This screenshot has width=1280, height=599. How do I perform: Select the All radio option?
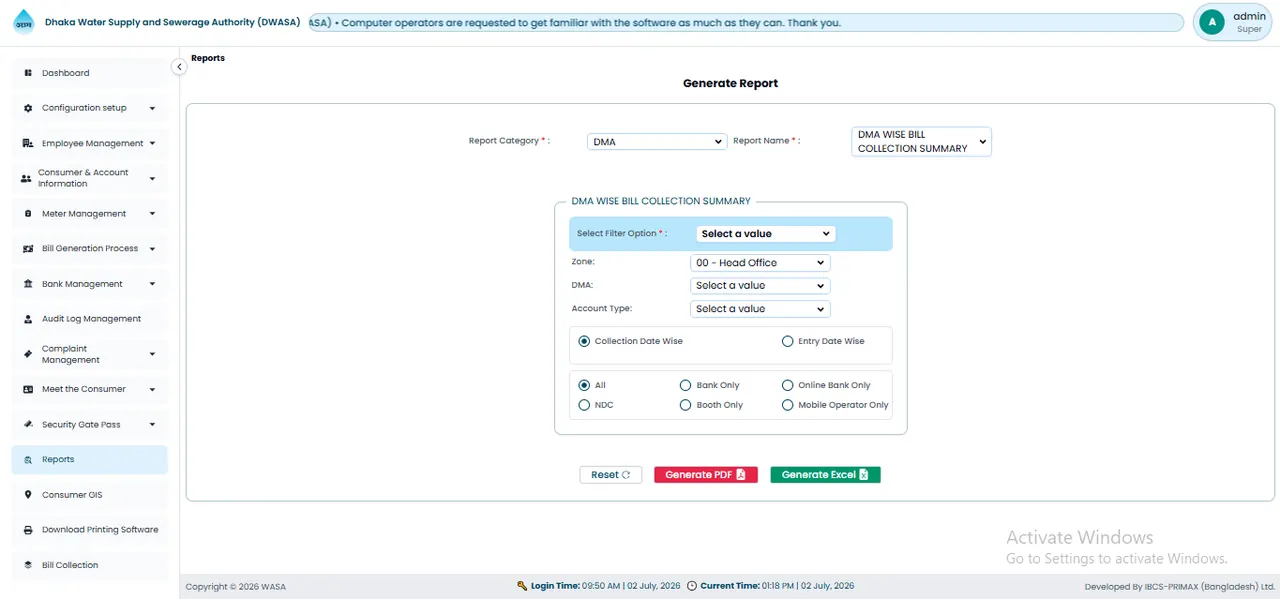coord(584,385)
